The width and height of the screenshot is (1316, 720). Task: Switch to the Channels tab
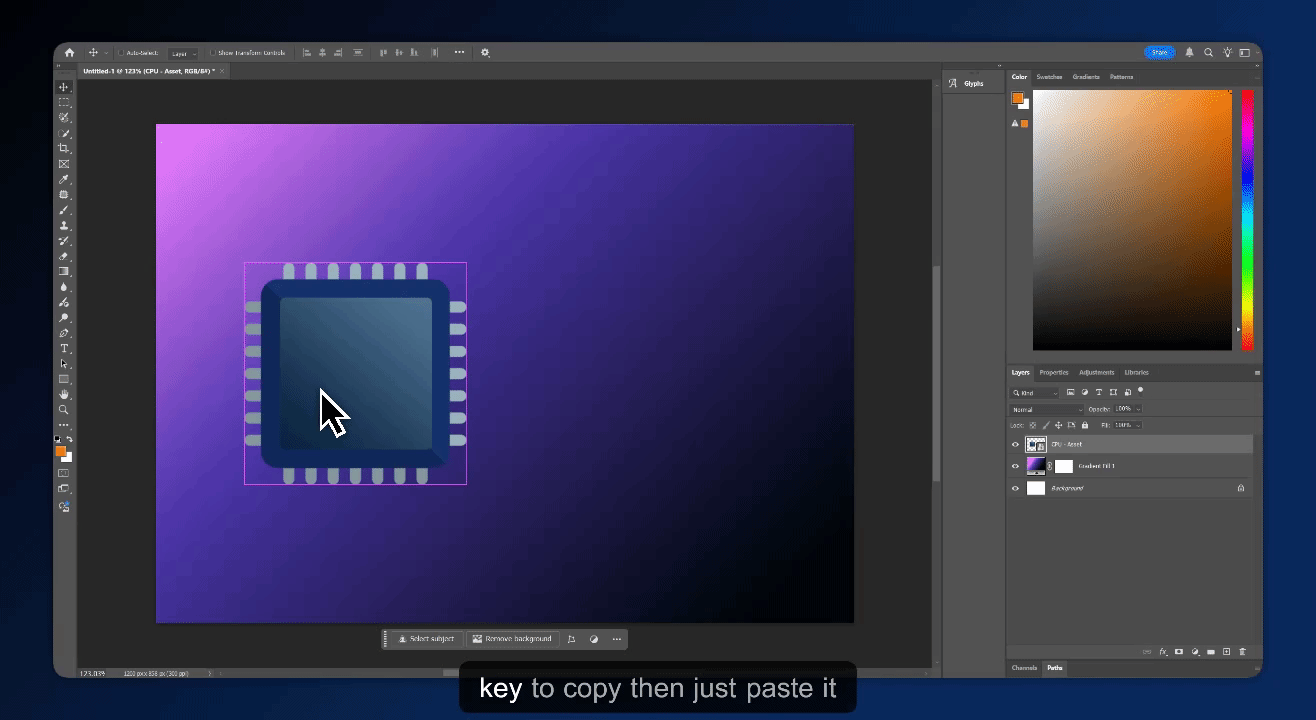pos(1024,667)
